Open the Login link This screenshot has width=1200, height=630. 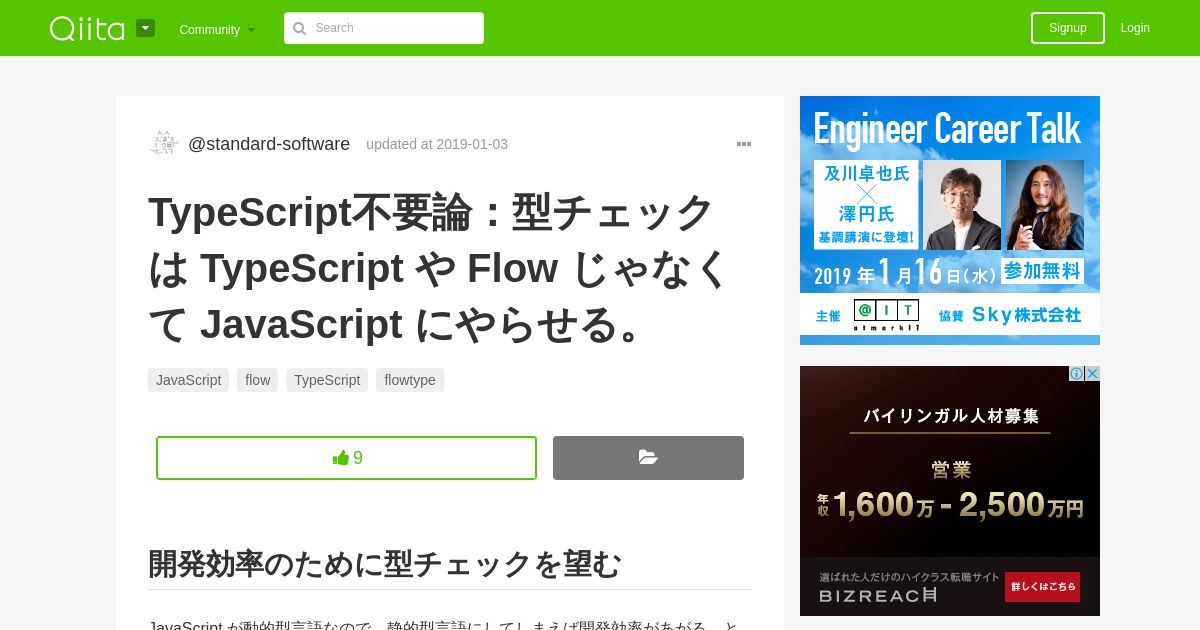point(1135,28)
